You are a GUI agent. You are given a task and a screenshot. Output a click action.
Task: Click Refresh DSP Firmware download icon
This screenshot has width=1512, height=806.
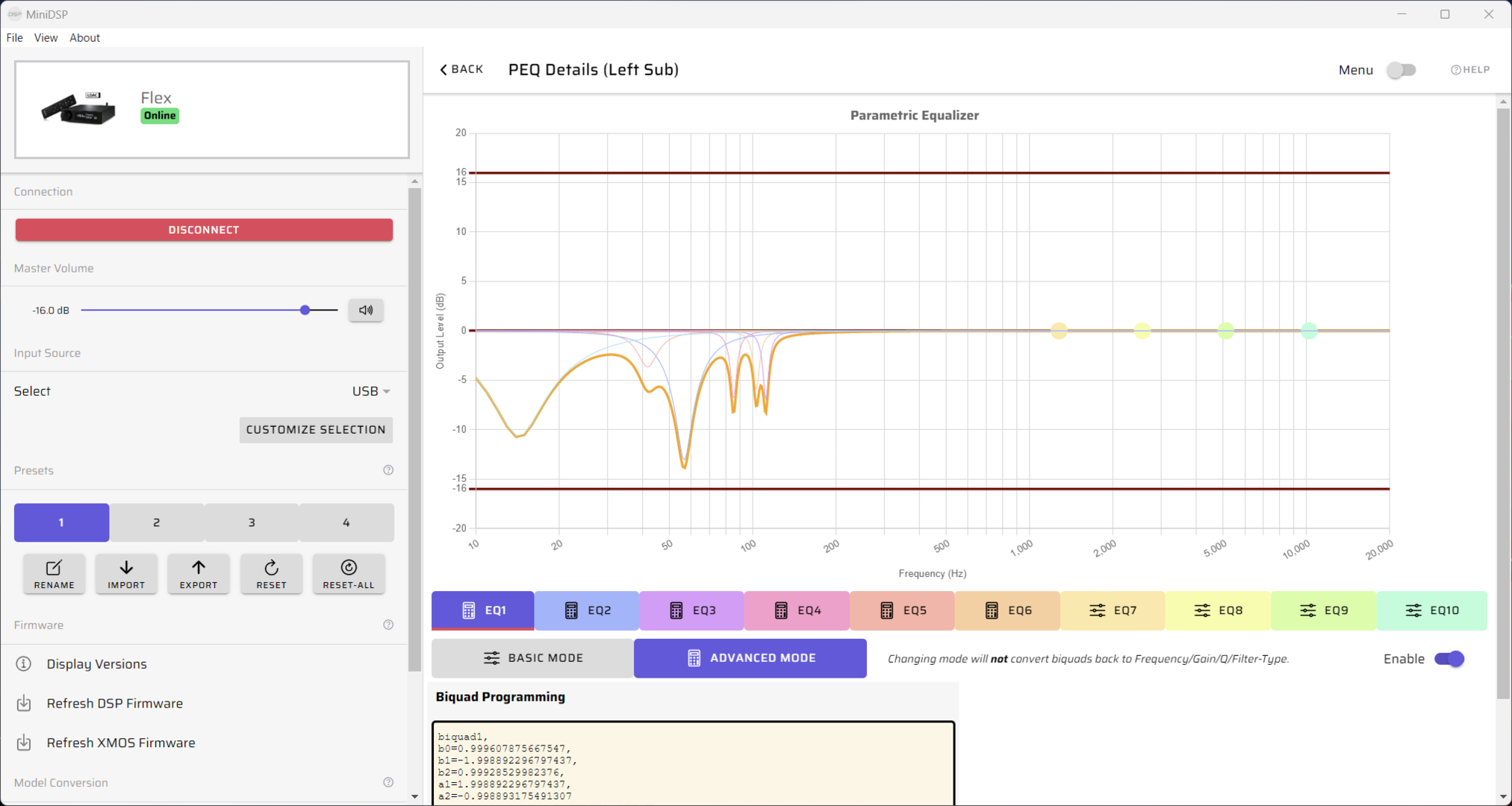click(x=24, y=703)
